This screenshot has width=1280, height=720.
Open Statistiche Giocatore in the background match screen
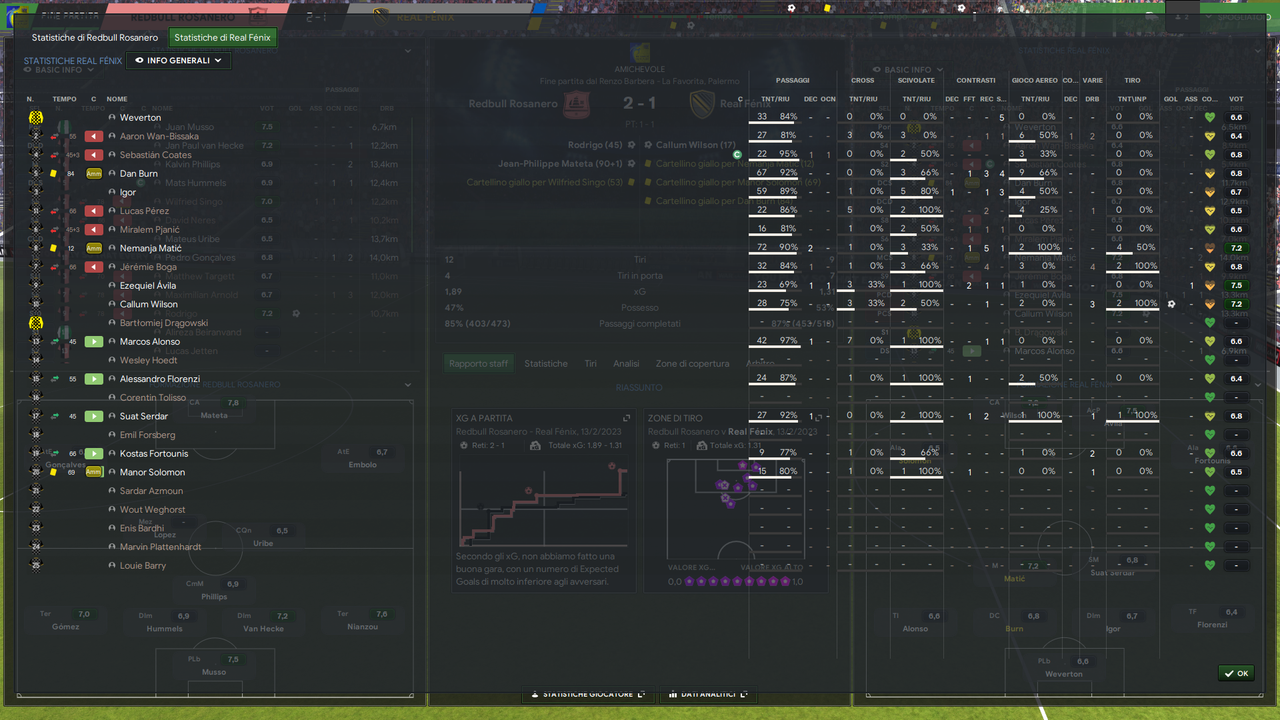(589, 694)
